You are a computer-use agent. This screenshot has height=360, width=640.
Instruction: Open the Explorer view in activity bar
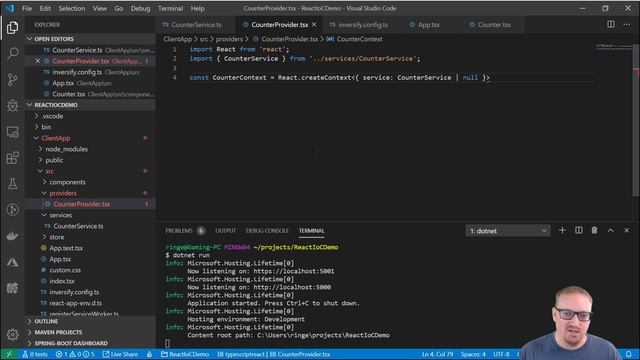12,27
